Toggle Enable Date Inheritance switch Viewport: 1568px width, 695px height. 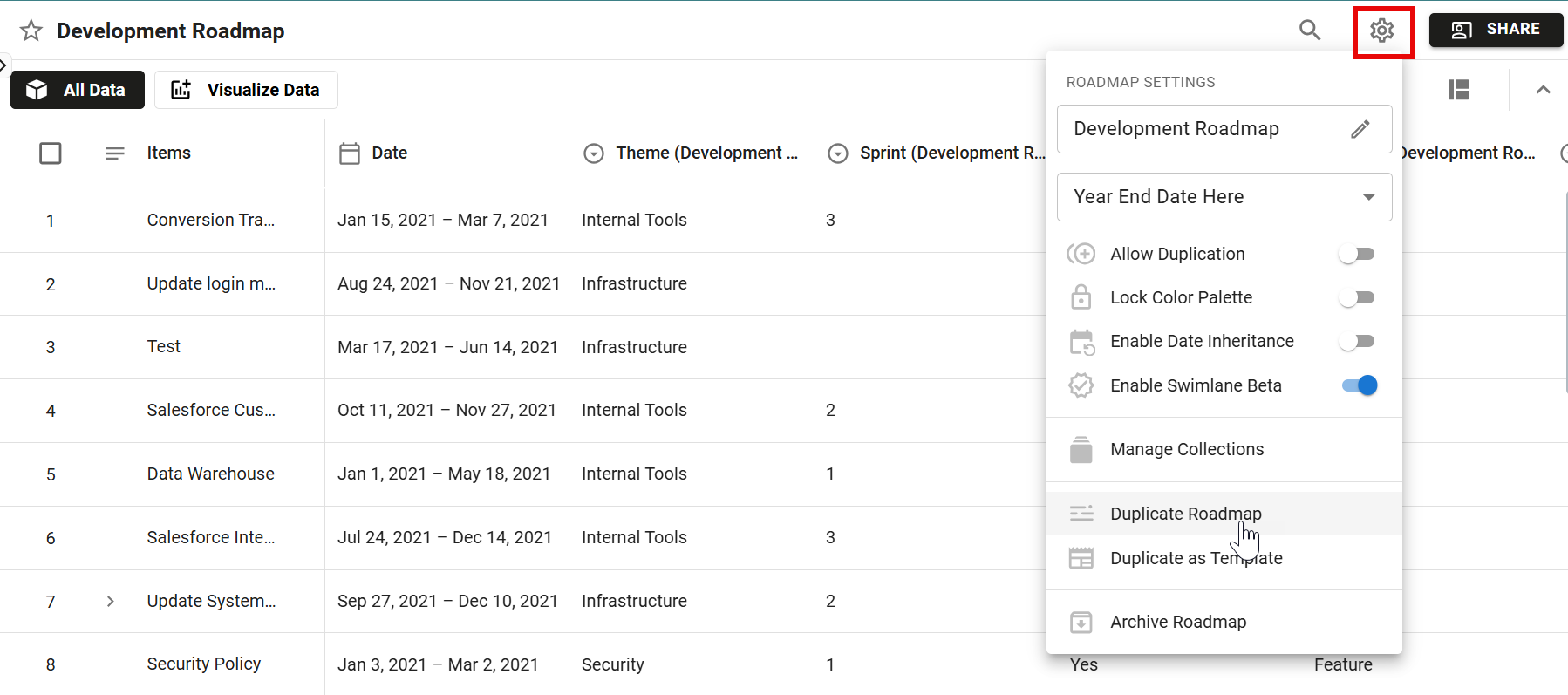1357,342
